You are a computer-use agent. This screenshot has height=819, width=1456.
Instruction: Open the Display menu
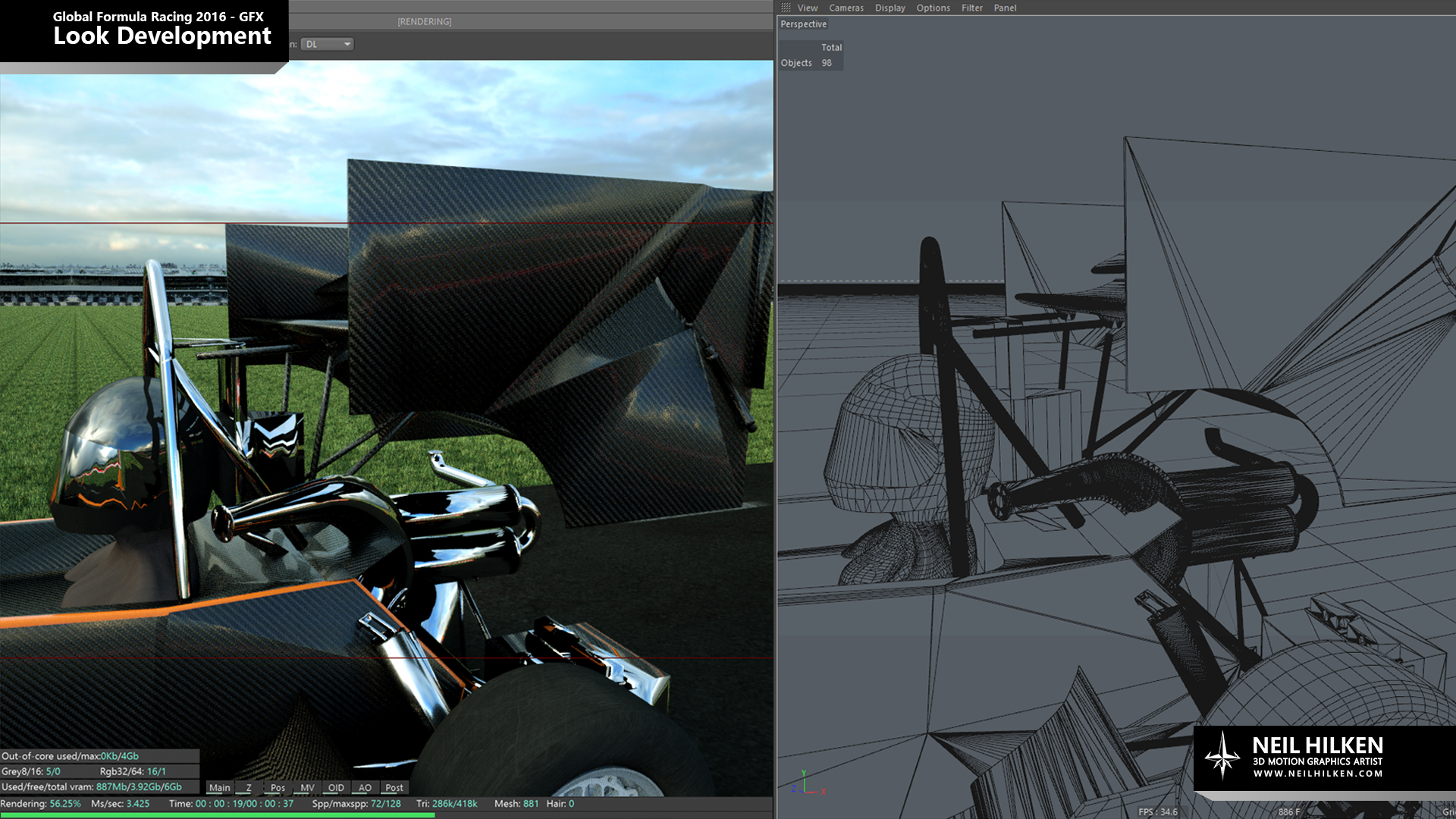tap(890, 8)
